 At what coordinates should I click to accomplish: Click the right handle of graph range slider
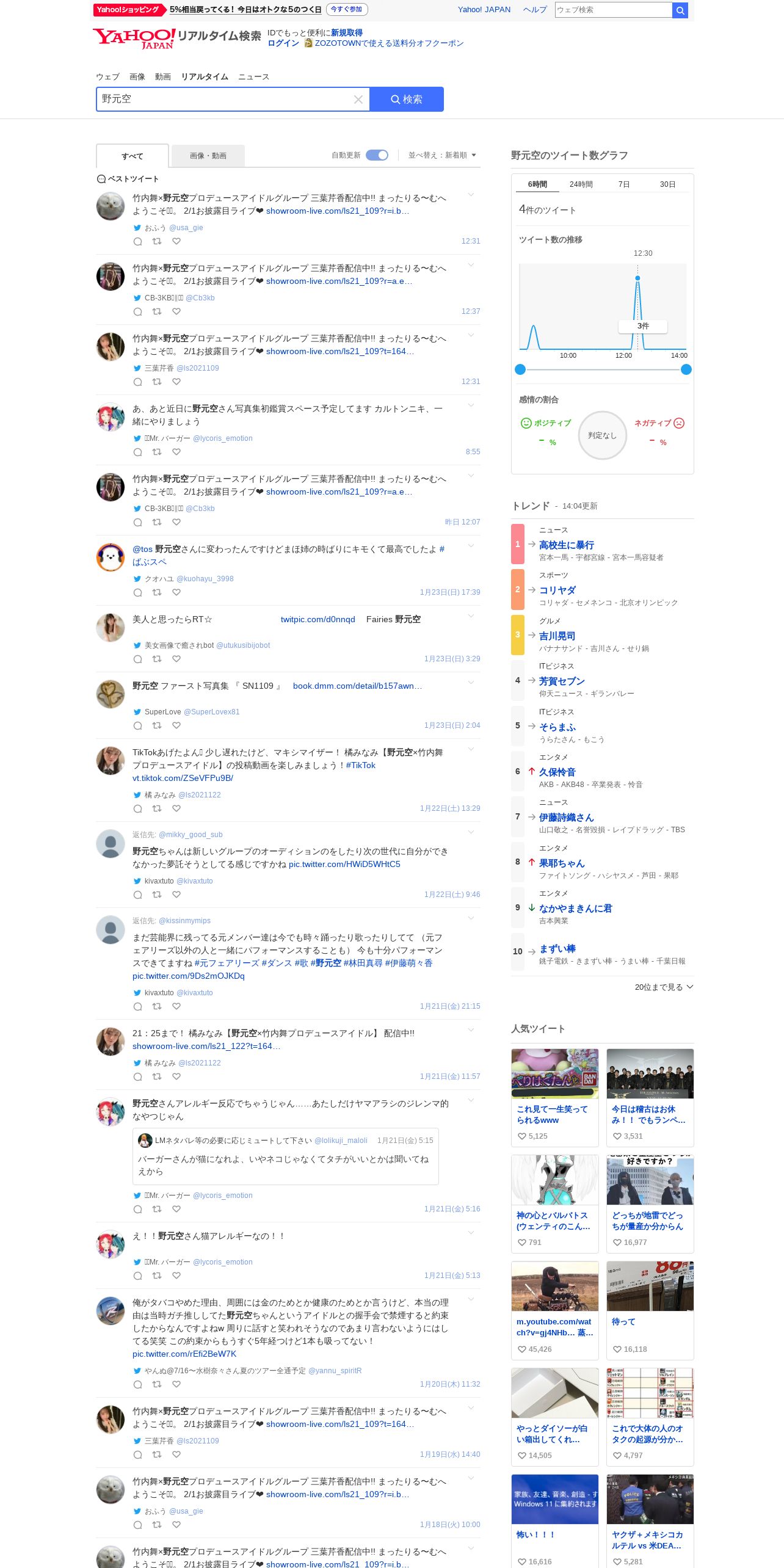(x=686, y=369)
